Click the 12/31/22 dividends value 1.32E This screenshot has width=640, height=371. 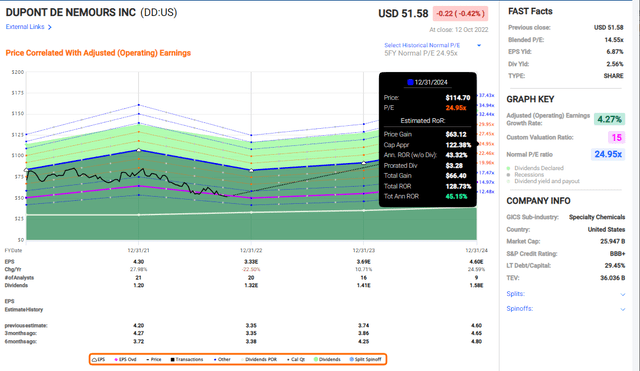coord(251,286)
